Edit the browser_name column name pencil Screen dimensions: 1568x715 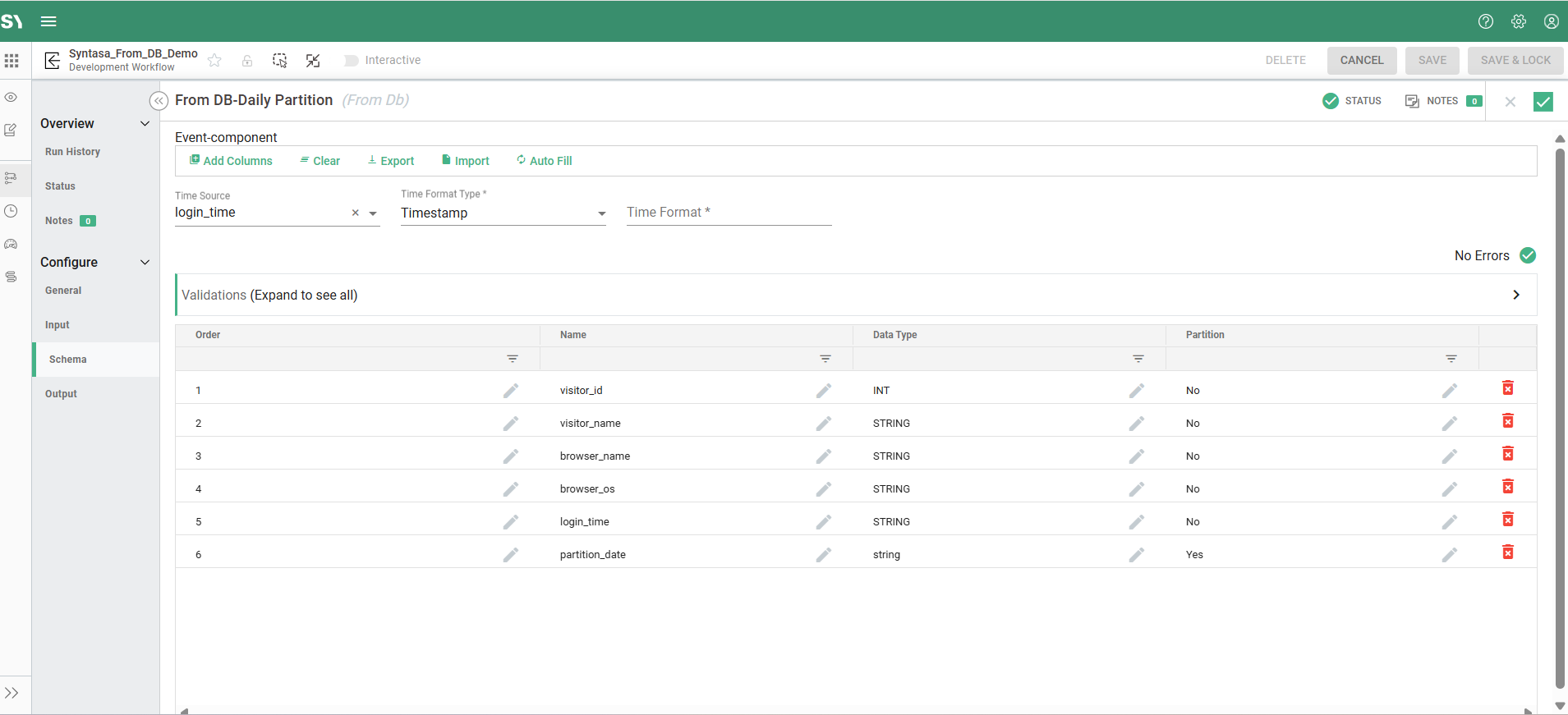point(823,456)
